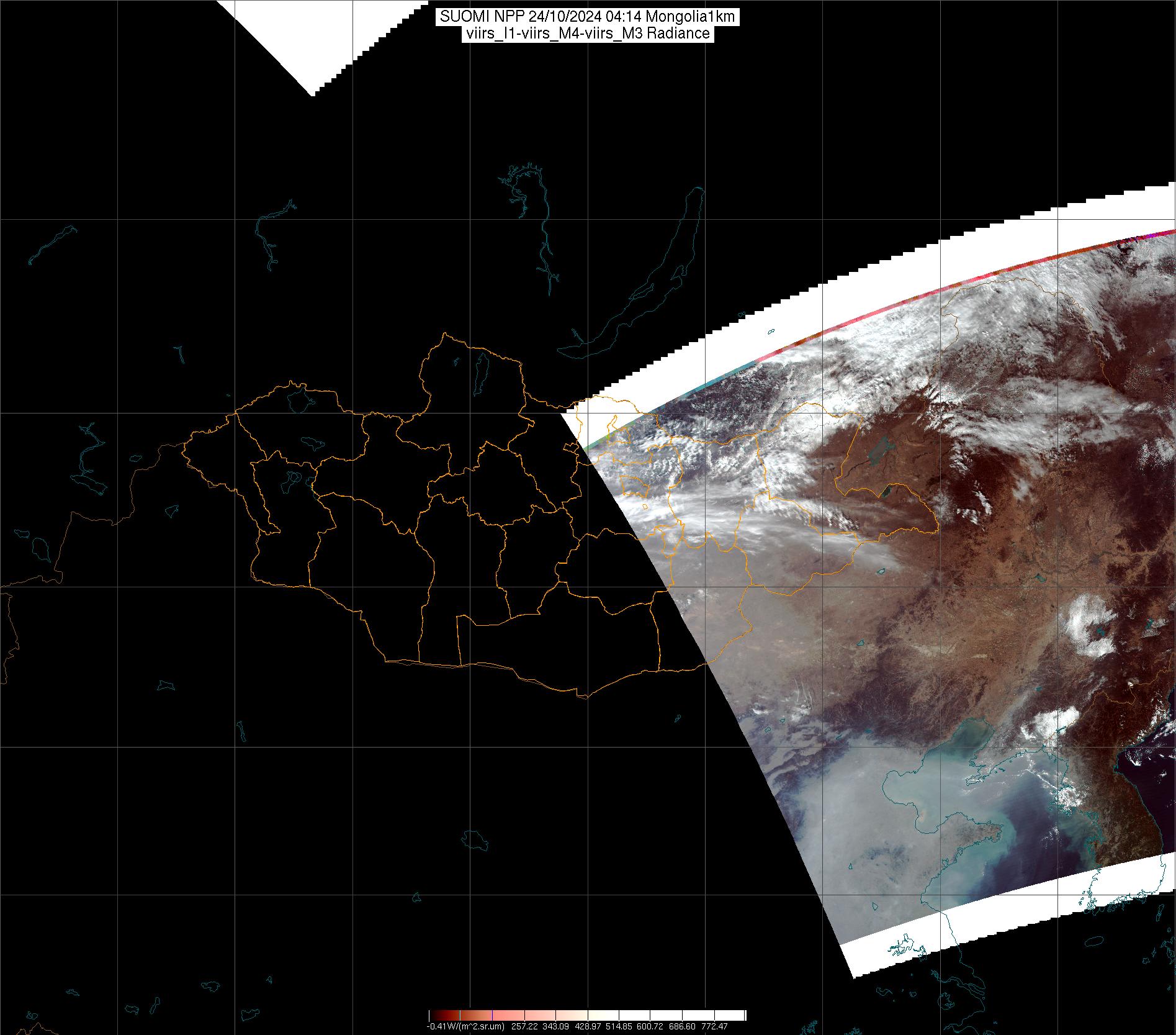This screenshot has height=1035, width=1176.
Task: Click the -0.41W/(m^2.sr.um) units label
Action: coord(465,1027)
